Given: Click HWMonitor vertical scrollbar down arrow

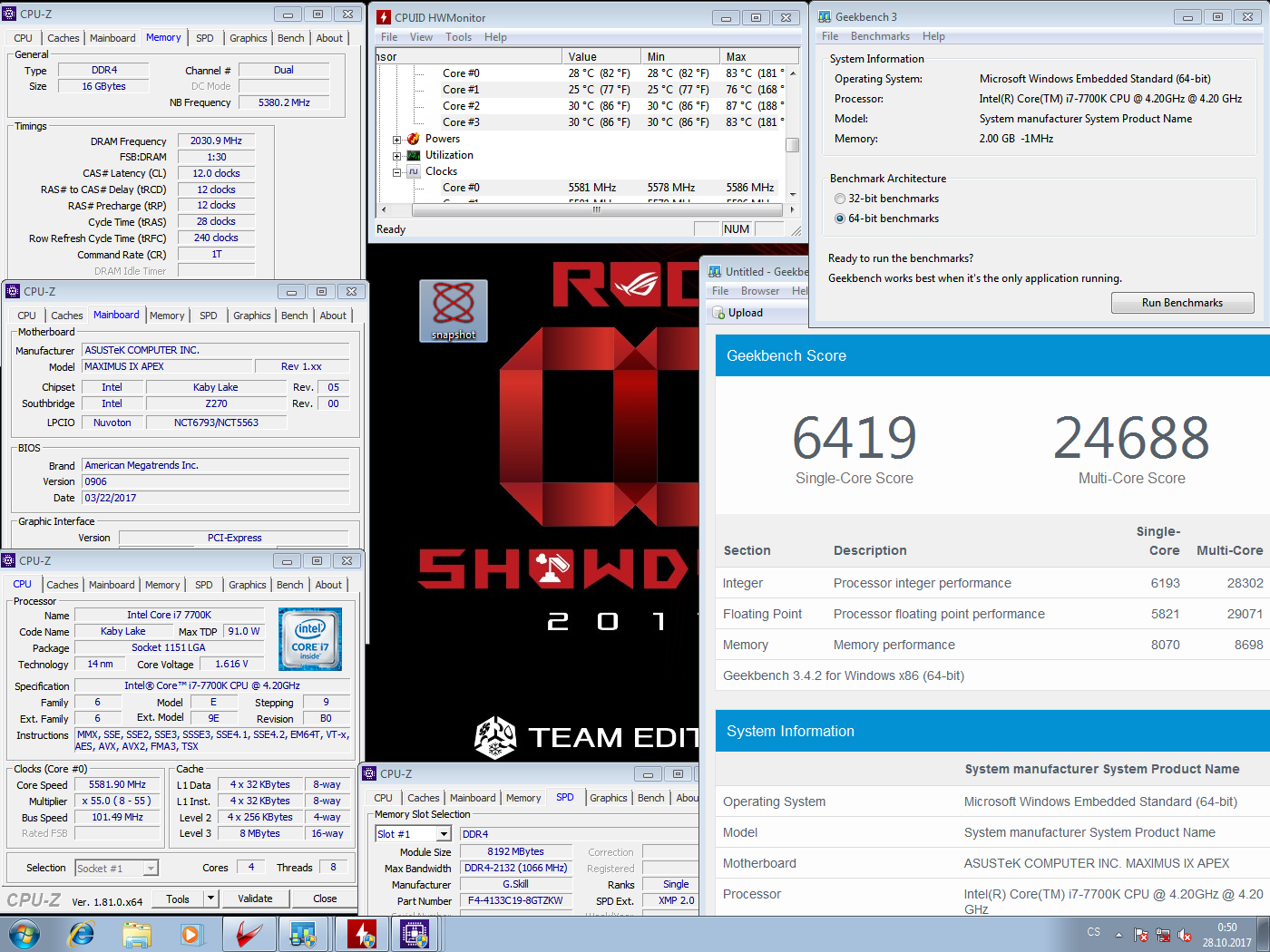Looking at the screenshot, I should (x=793, y=194).
